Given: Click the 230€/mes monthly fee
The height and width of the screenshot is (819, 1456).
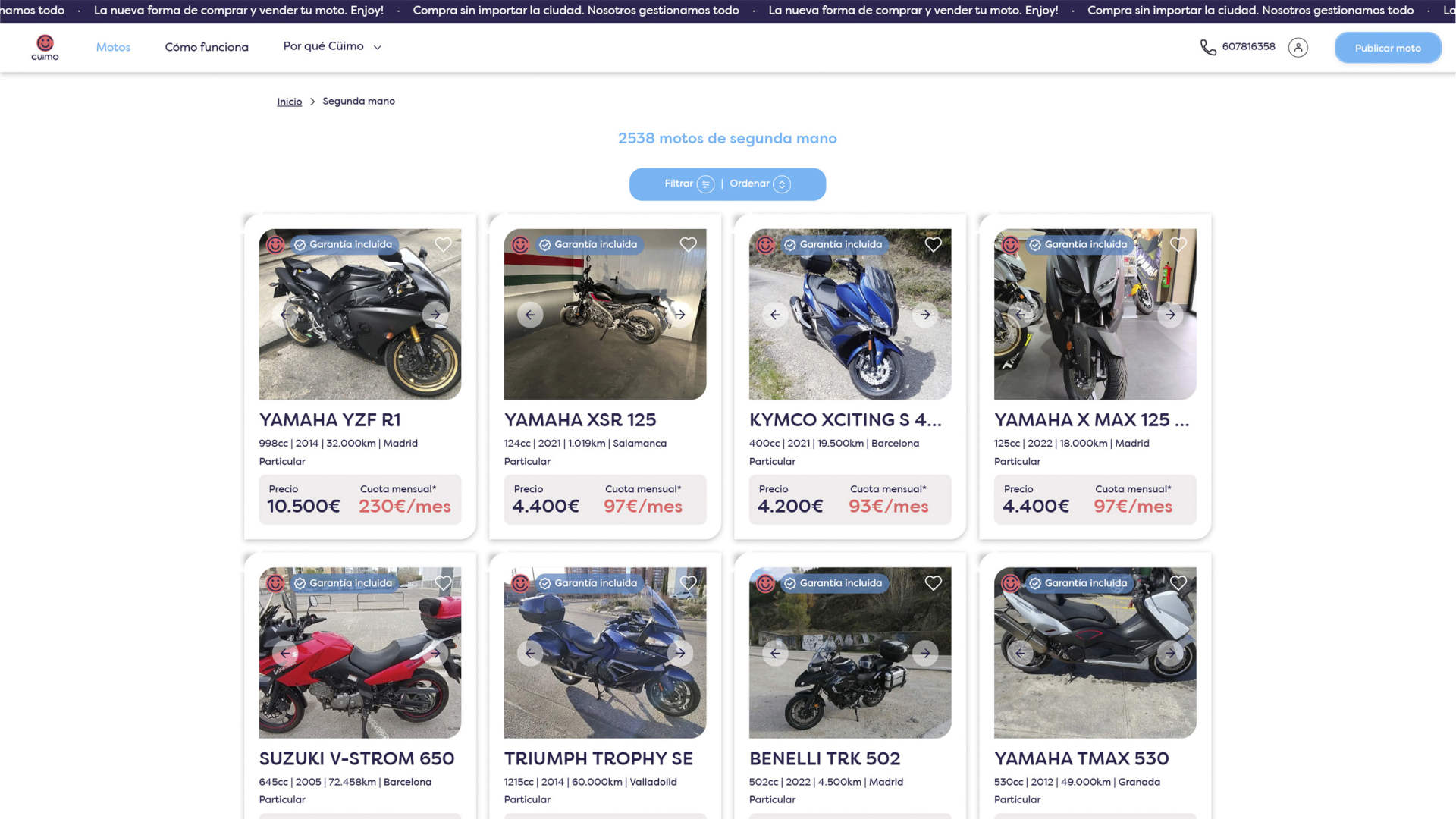Looking at the screenshot, I should pyautogui.click(x=405, y=507).
